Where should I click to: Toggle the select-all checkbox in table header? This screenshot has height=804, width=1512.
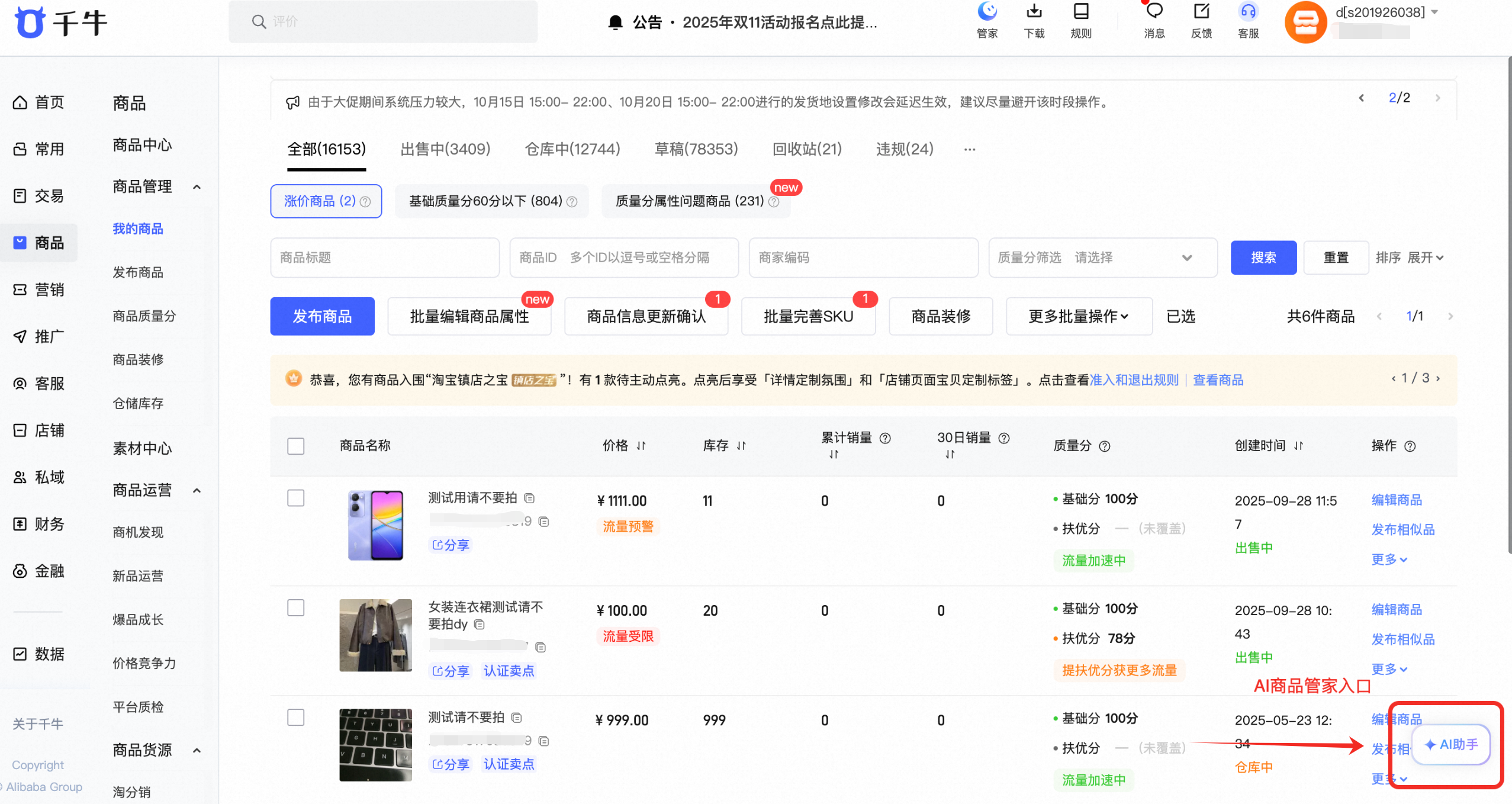click(295, 446)
